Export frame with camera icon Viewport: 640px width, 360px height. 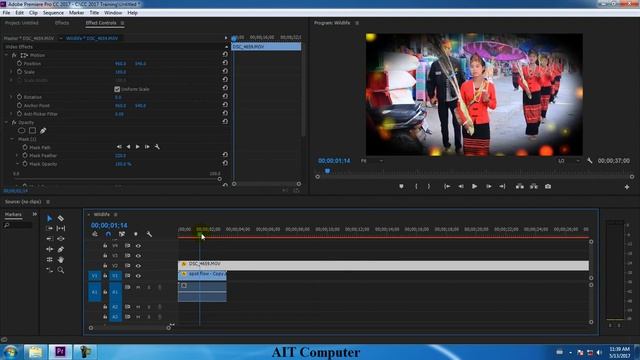(548, 187)
